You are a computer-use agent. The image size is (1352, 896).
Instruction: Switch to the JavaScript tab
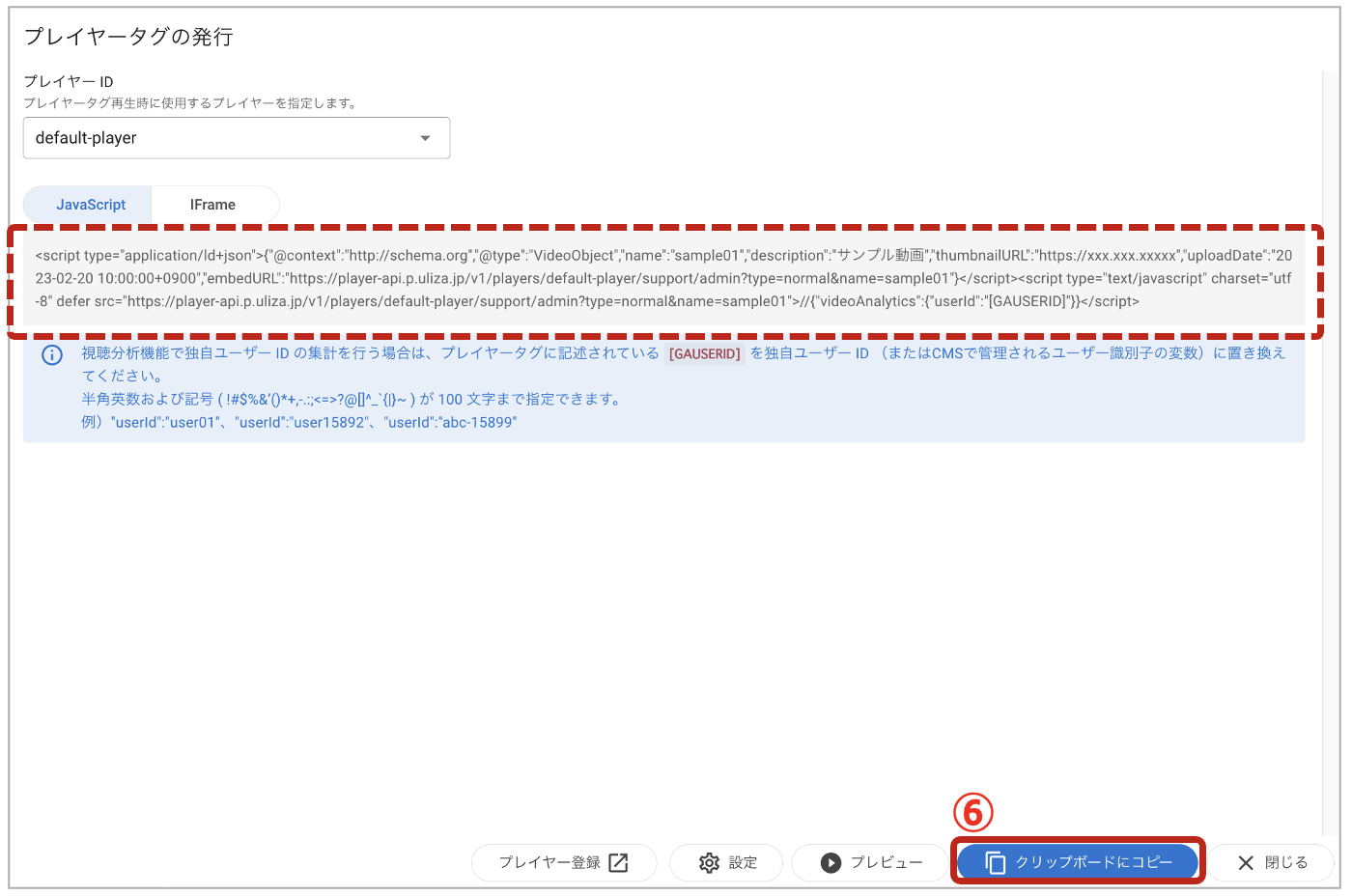click(x=88, y=205)
